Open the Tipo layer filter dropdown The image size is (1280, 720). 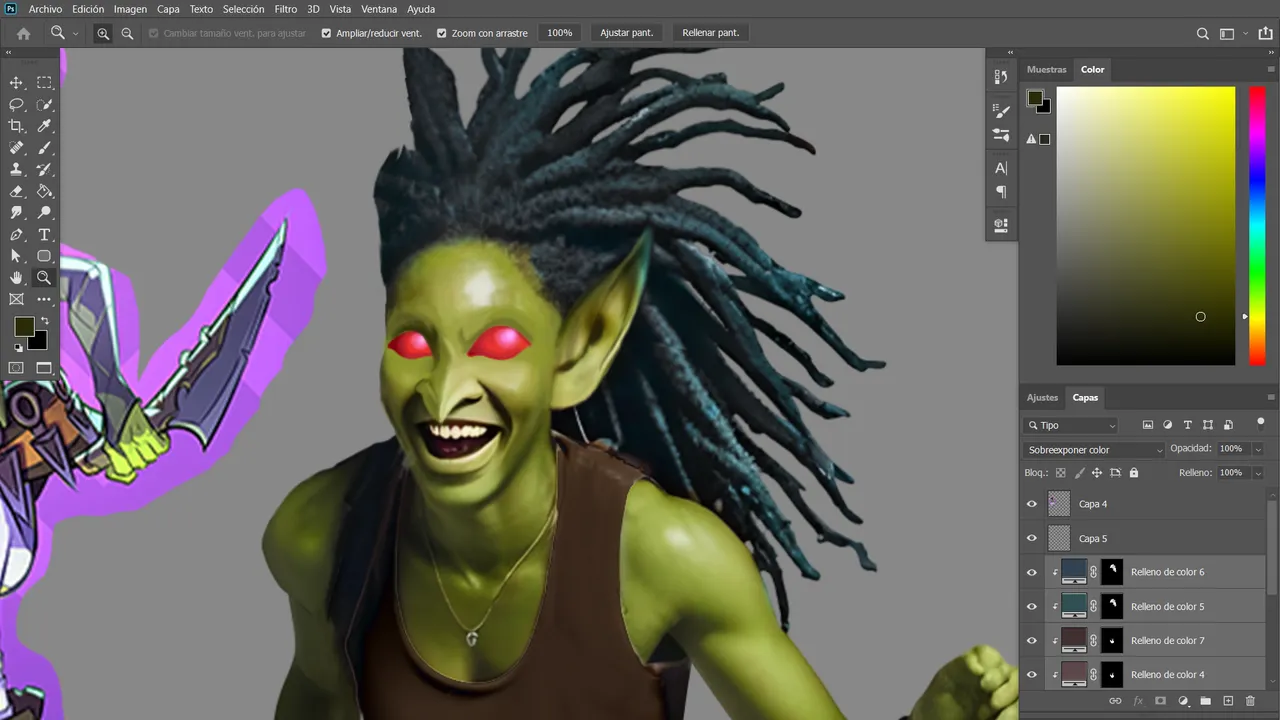pyautogui.click(x=1071, y=425)
